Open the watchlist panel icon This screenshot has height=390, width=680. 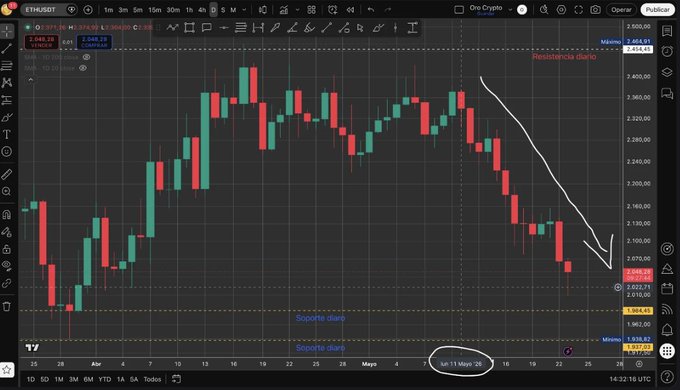click(x=667, y=31)
